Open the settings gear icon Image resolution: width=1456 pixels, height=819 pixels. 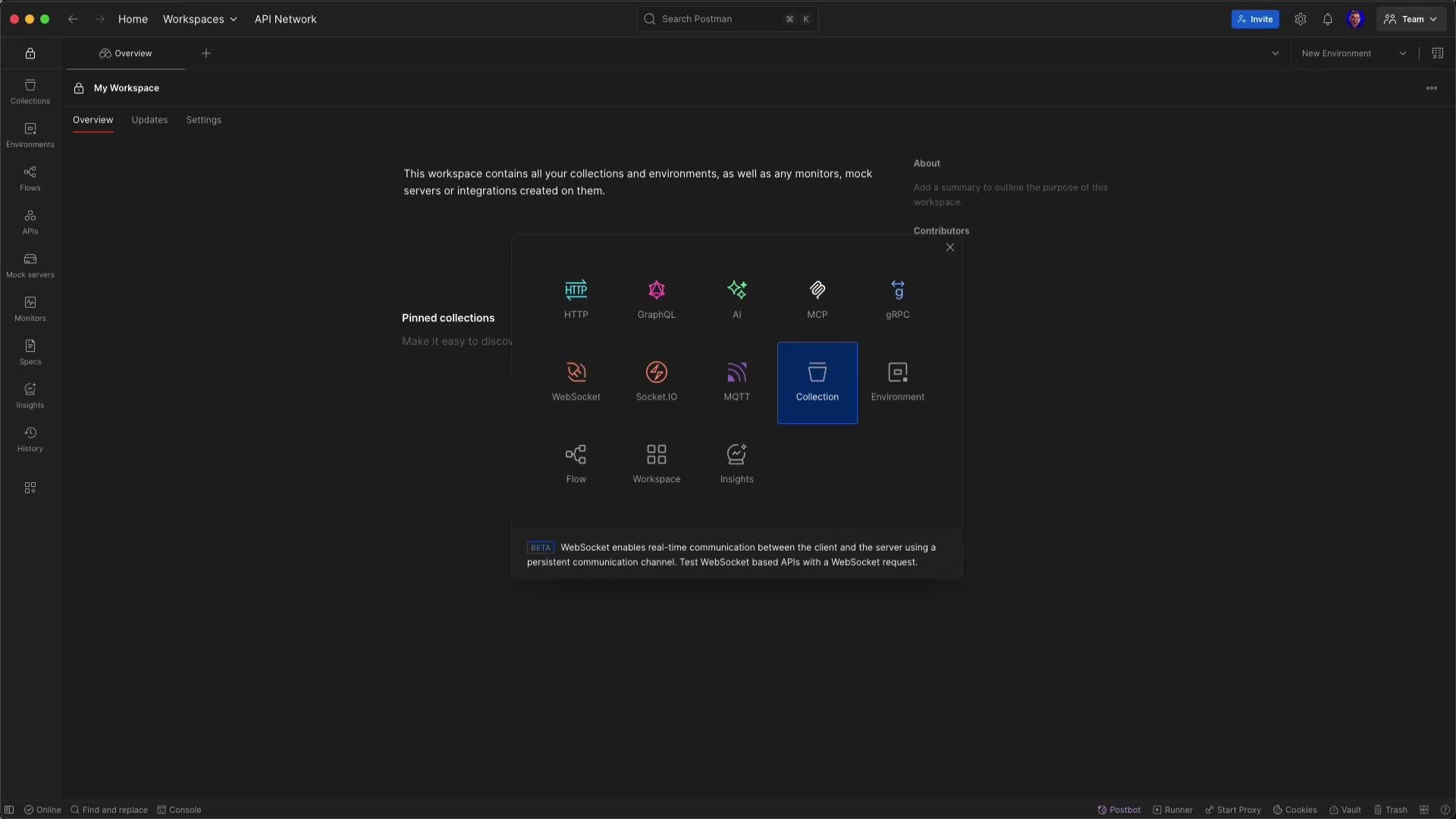pos(1300,19)
